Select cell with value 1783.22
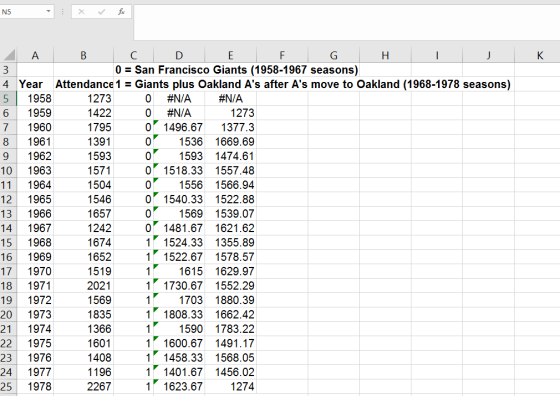The height and width of the screenshot is (396, 560). (230, 329)
